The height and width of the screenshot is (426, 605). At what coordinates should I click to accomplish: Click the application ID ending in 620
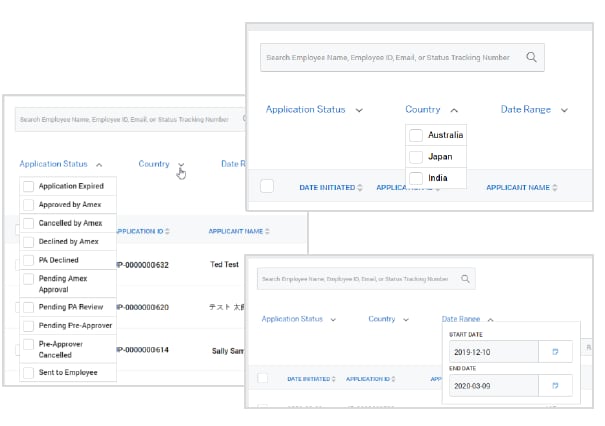pyautogui.click(x=142, y=308)
